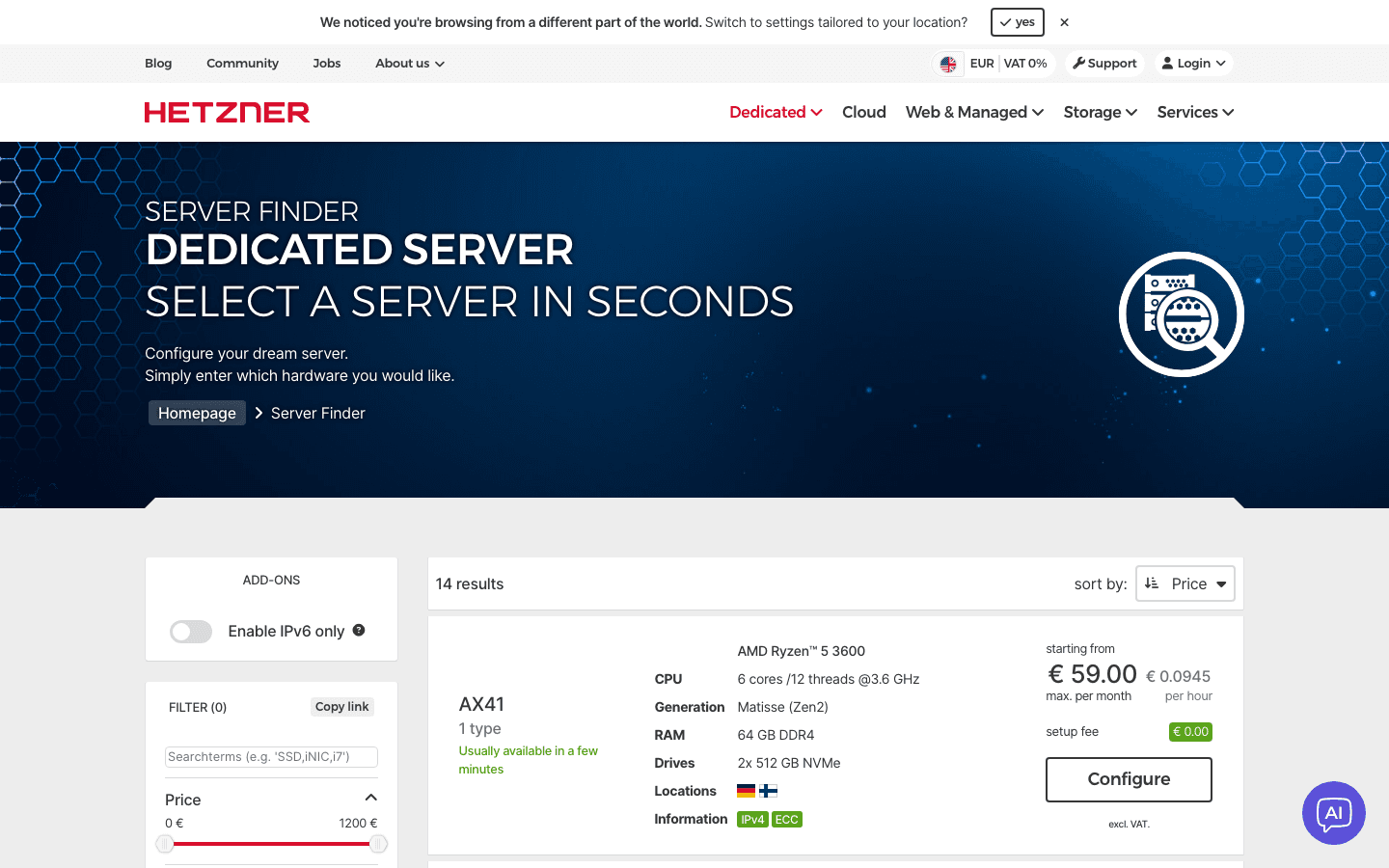
Task: Click 'Matisse (Zen2)' generation value
Action: [783, 707]
